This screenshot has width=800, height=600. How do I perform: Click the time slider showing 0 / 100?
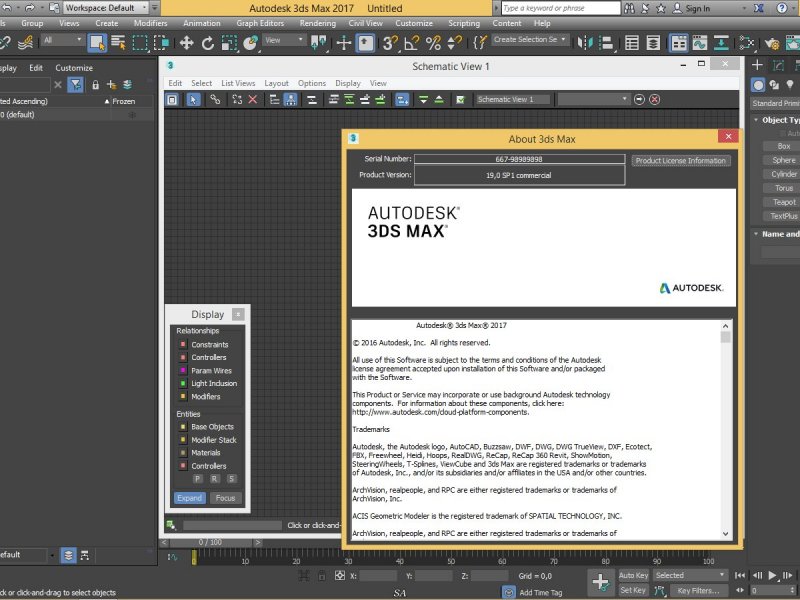pyautogui.click(x=210, y=542)
